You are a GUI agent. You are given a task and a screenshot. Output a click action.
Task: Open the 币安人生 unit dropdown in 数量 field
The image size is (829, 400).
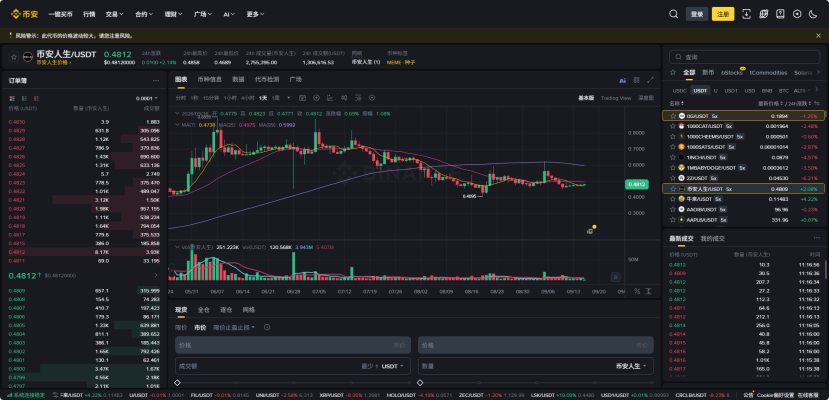pyautogui.click(x=631, y=366)
